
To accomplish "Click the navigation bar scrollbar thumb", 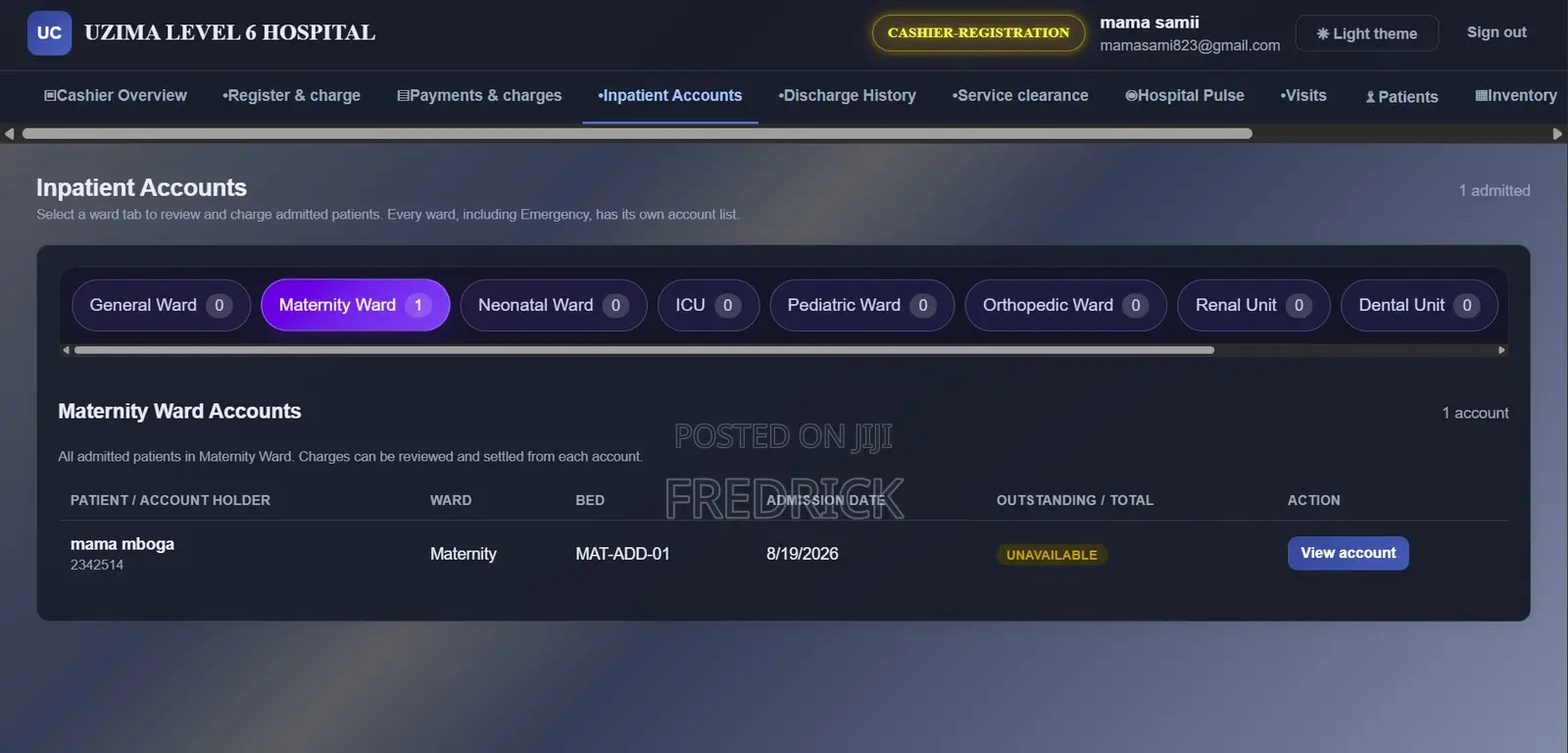I will [637, 133].
